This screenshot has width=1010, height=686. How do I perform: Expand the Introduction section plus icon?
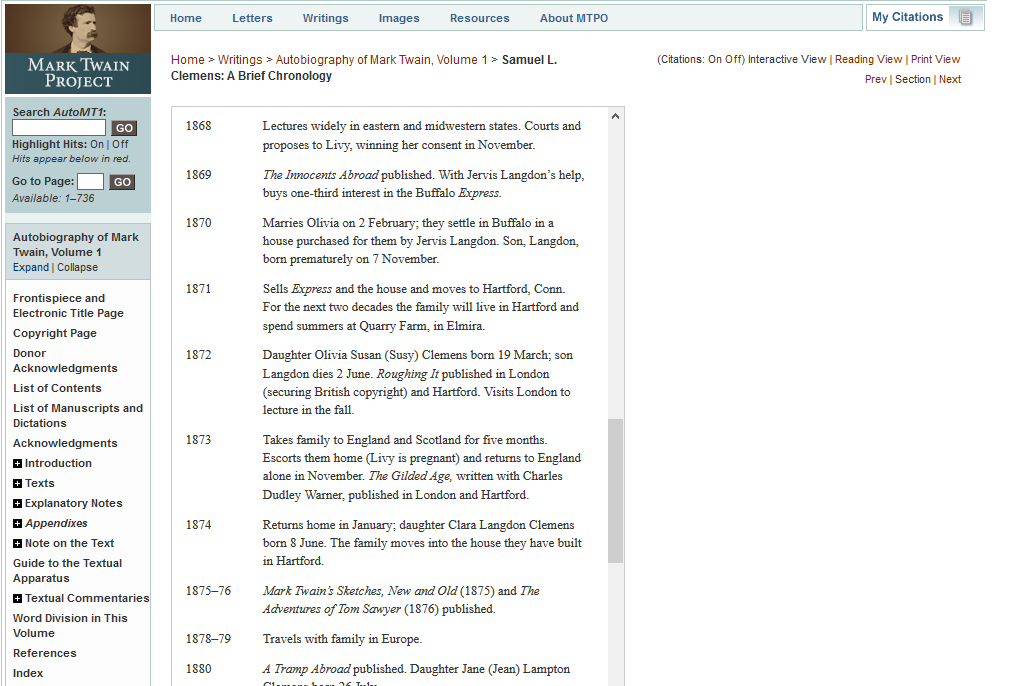17,463
